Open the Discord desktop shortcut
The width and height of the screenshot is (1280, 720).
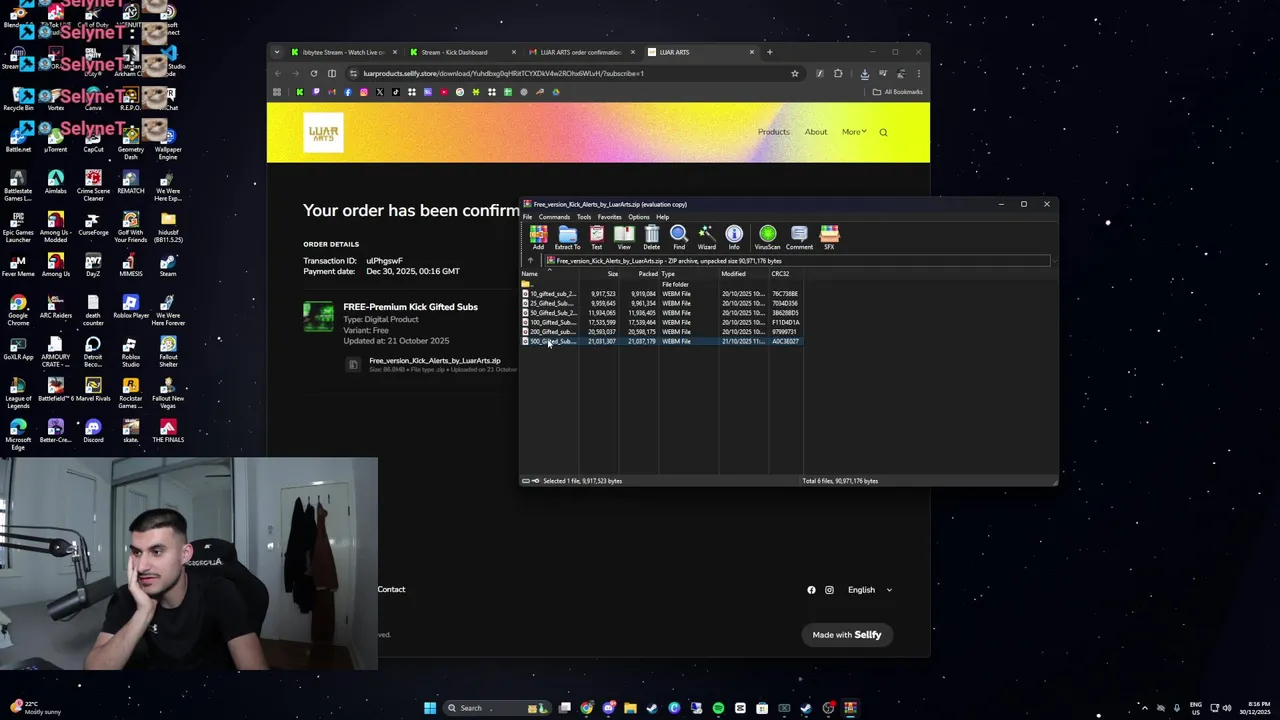pyautogui.click(x=93, y=431)
